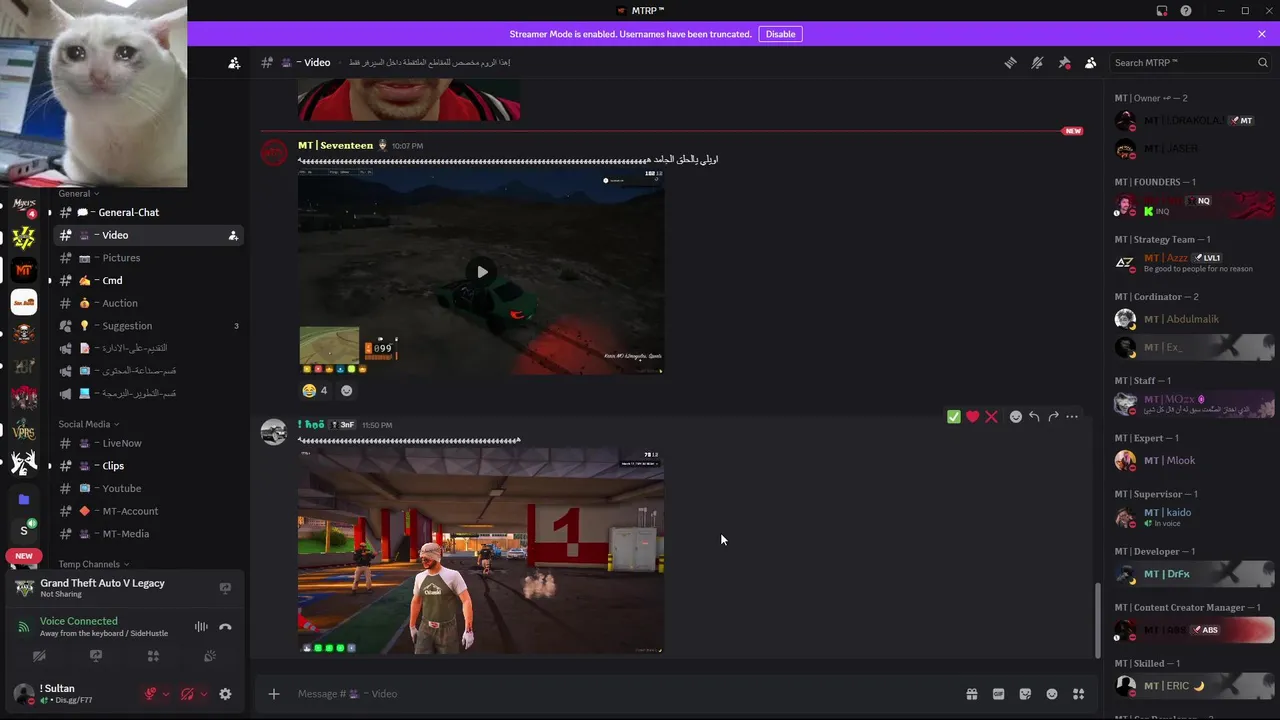Undeafen the headphones
Image resolution: width=1280 pixels, height=720 pixels.
tap(188, 694)
